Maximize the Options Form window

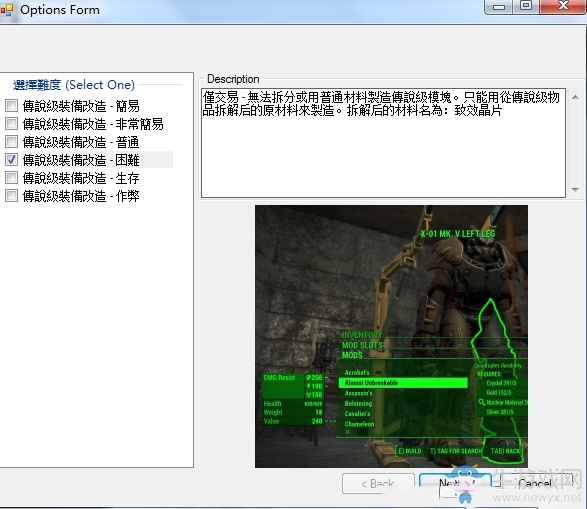pos(526,6)
